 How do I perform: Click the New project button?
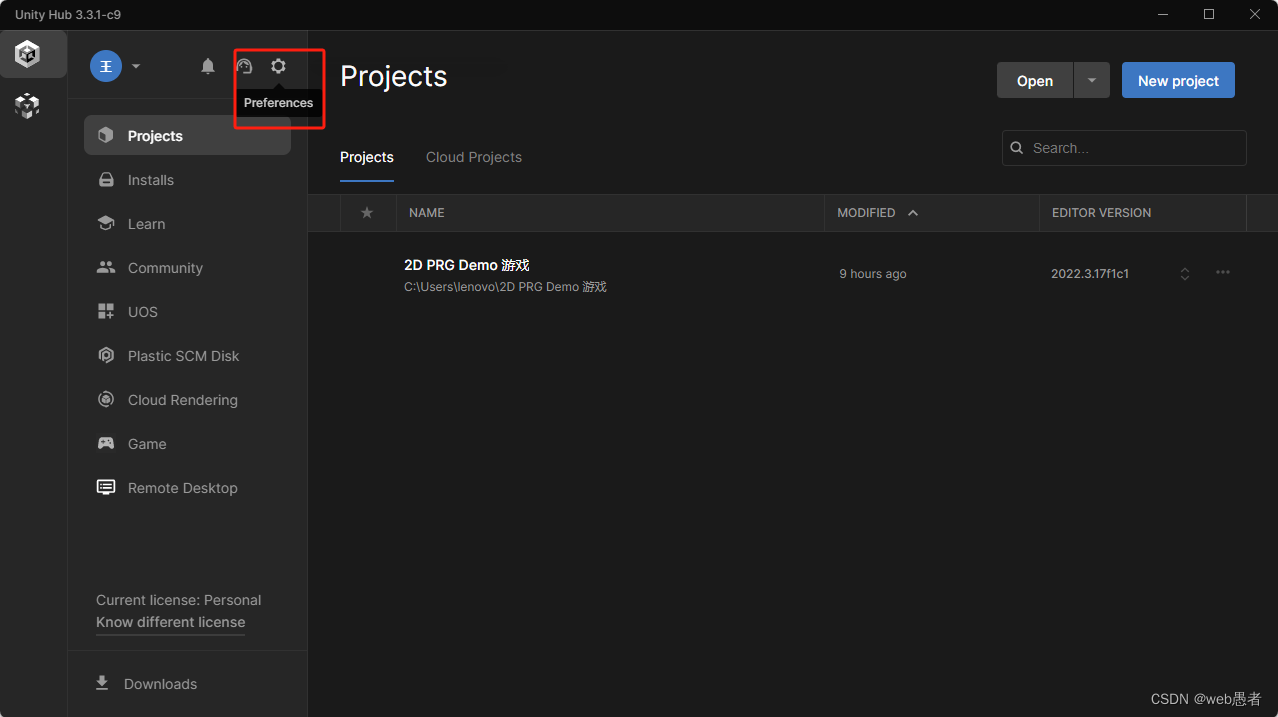1178,80
